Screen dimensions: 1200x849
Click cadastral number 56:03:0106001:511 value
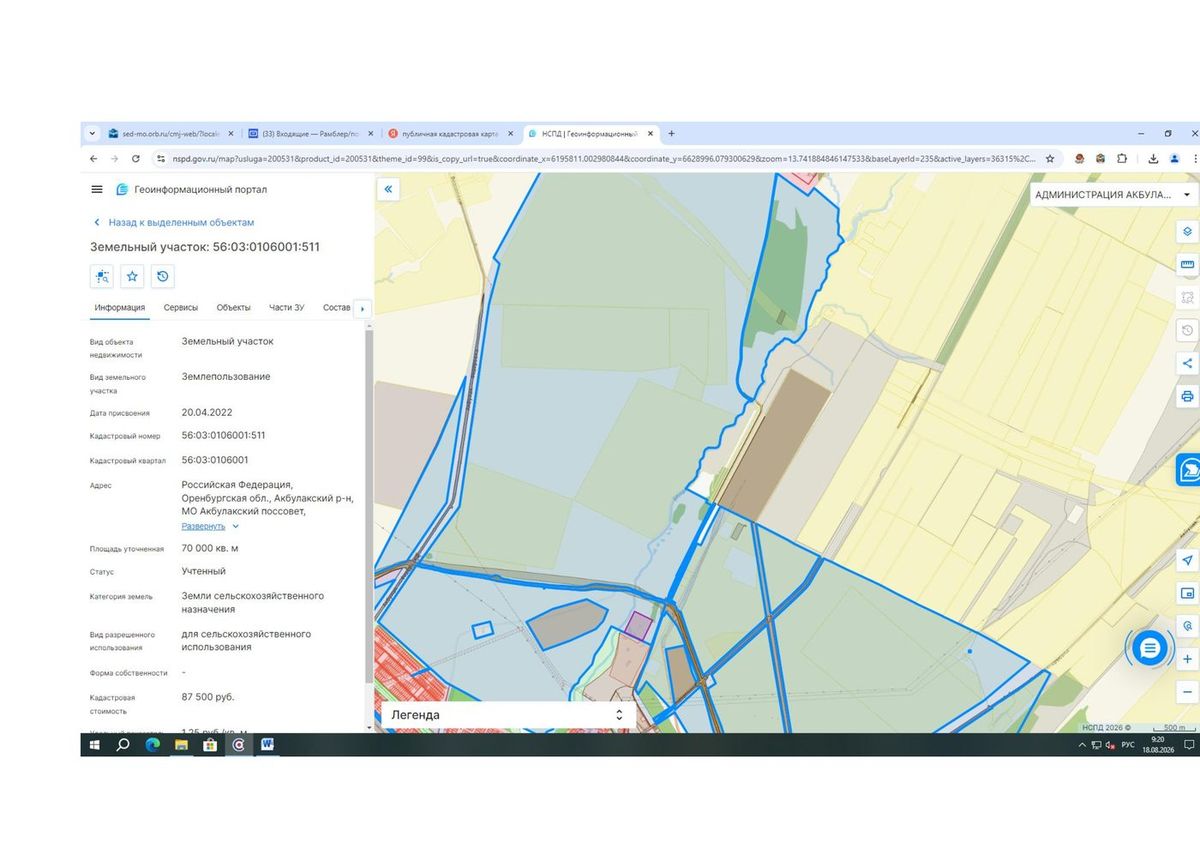point(223,436)
